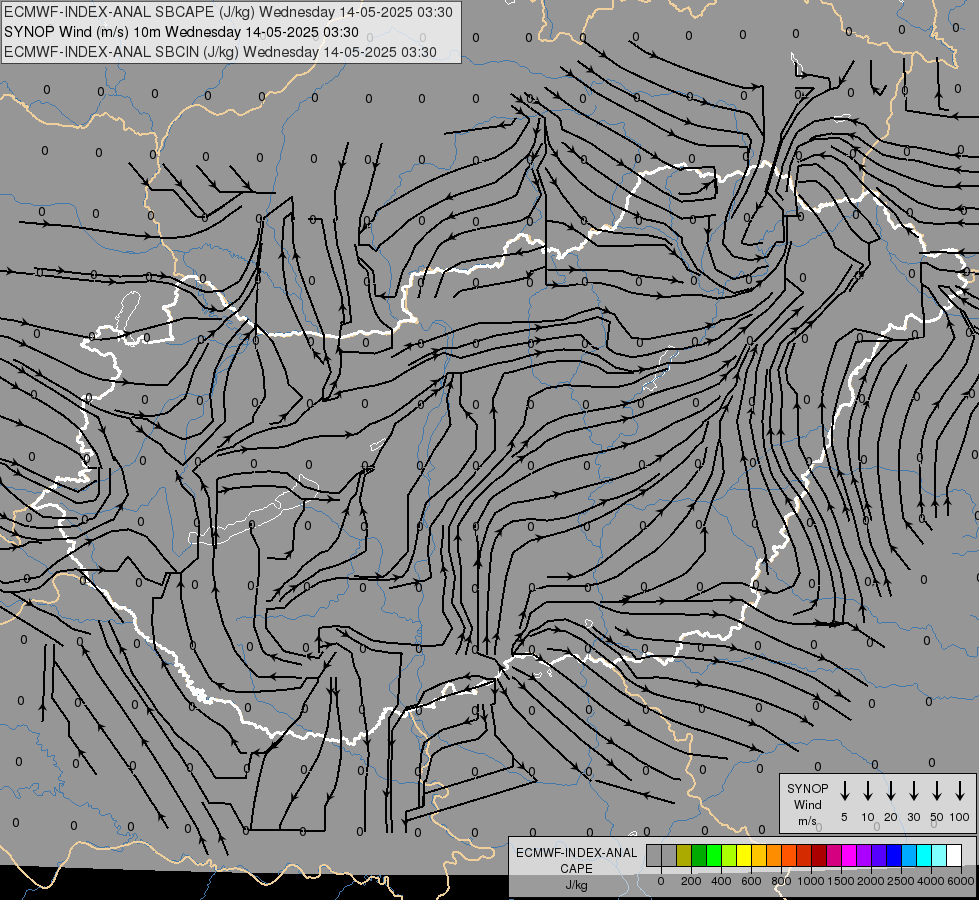Click the 'm/s' unit in wind legend
Screen dimensions: 979x900
[x=807, y=821]
